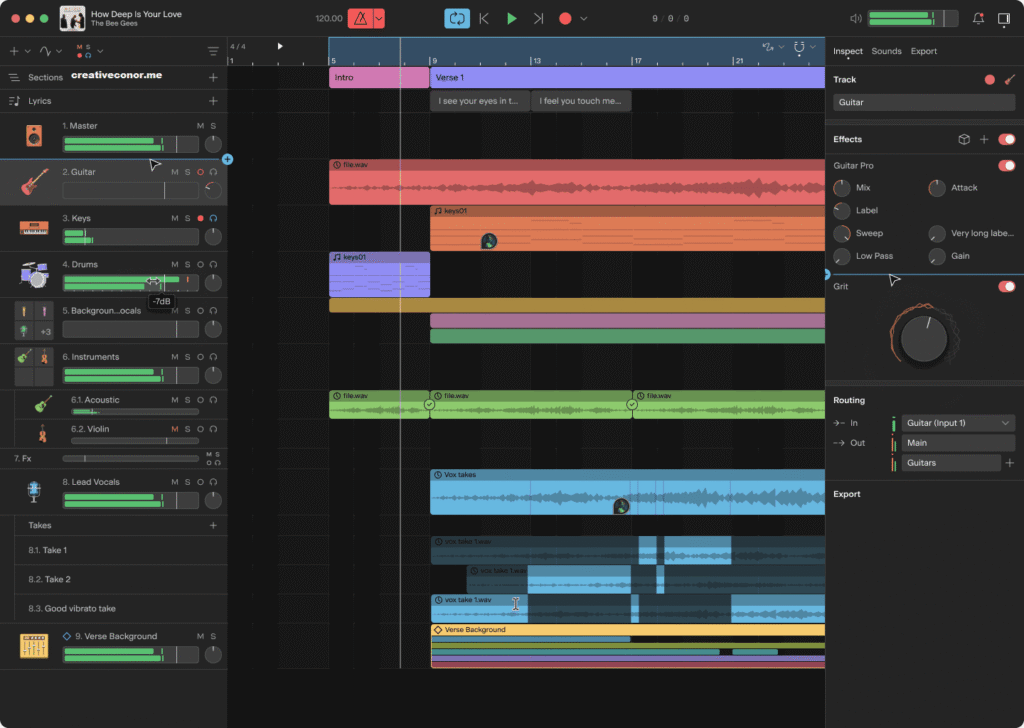Solo the Guitar track

[187, 172]
